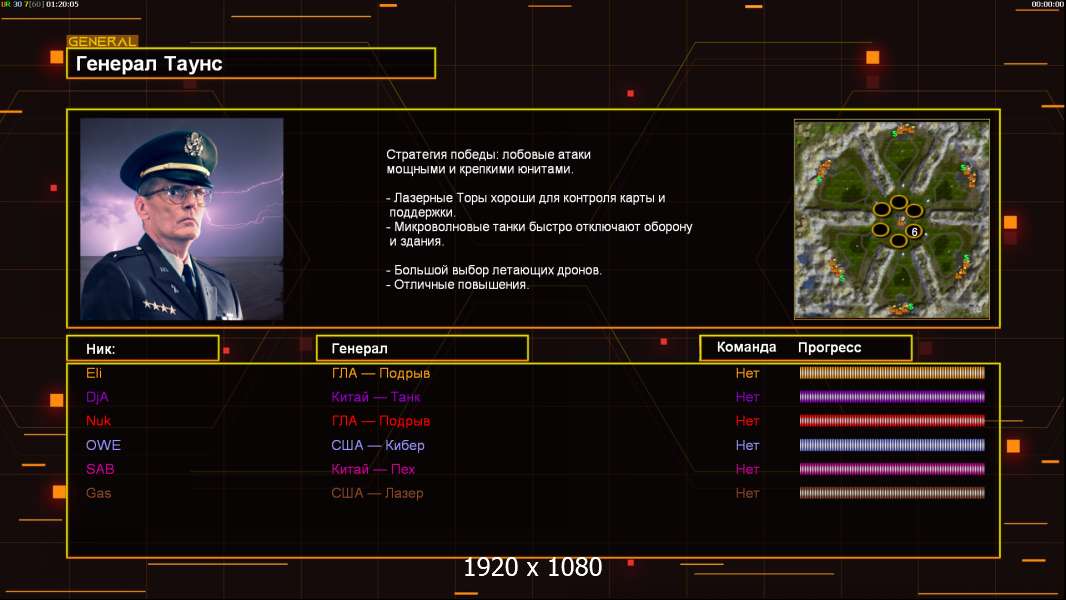Click 'ГЛА — Подрыв' in Eli's row
This screenshot has width=1066, height=600.
pyautogui.click(x=381, y=373)
